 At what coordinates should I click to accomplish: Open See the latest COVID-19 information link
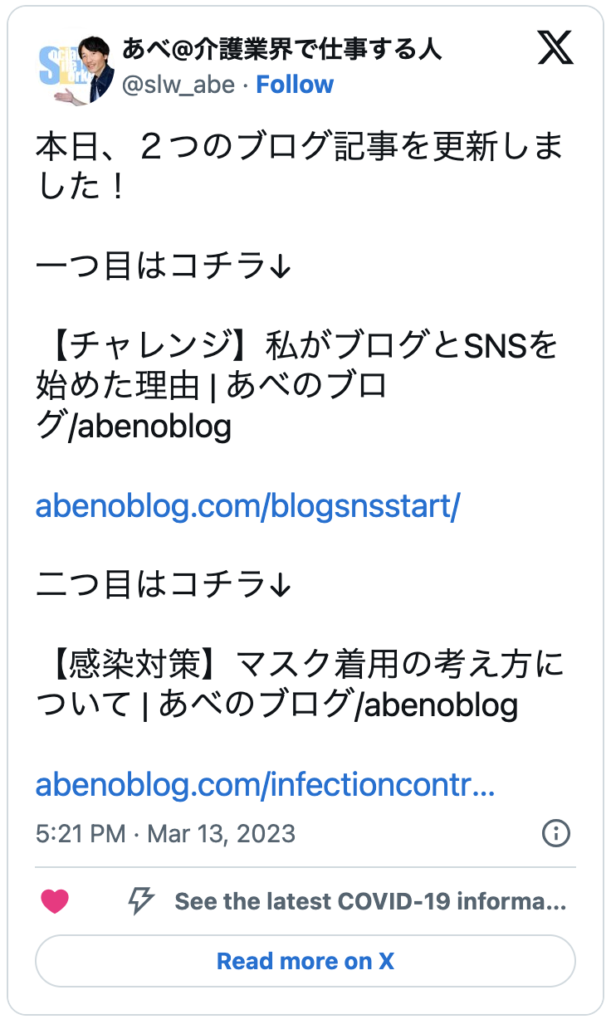point(370,901)
